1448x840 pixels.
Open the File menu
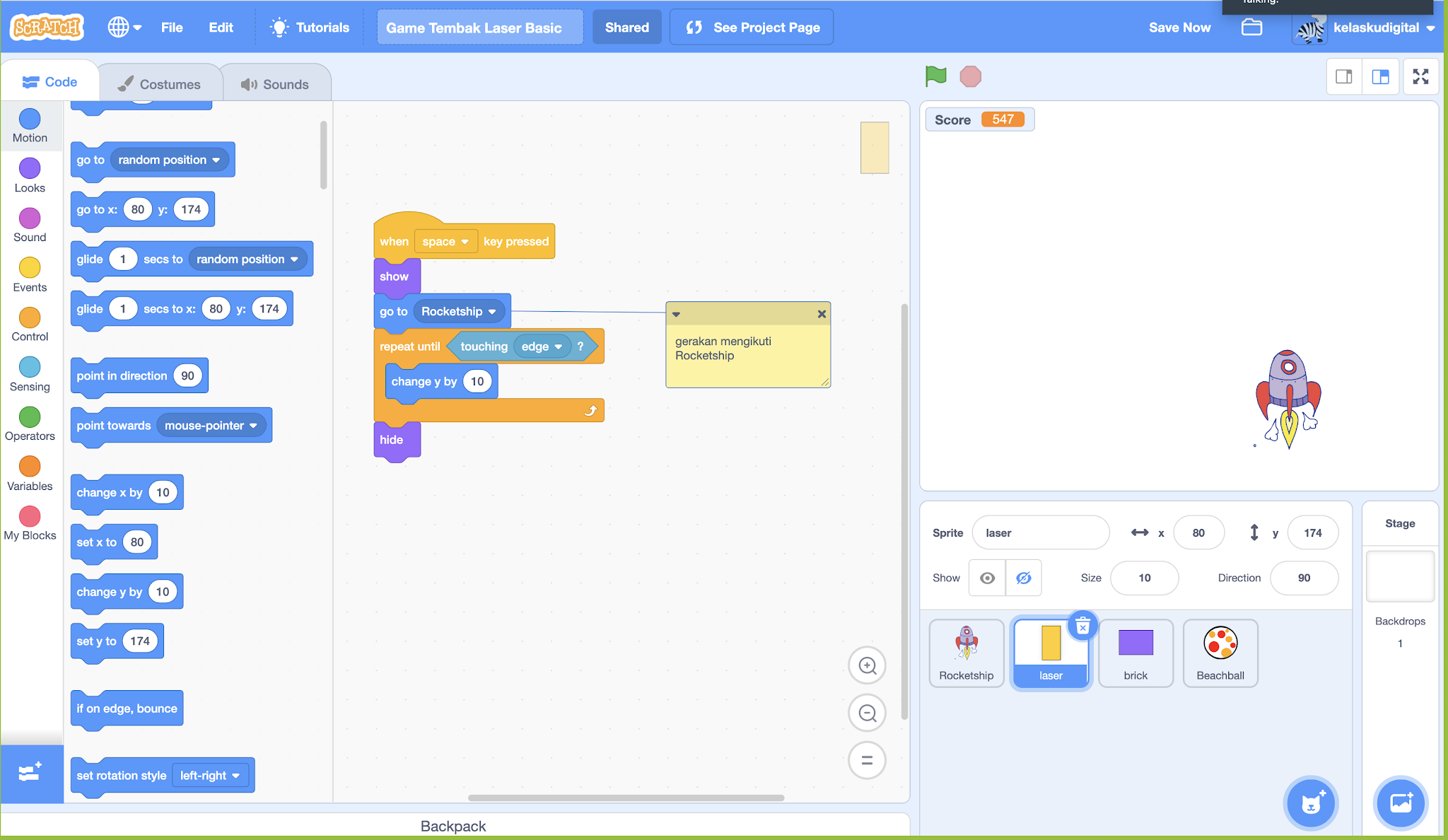171,27
